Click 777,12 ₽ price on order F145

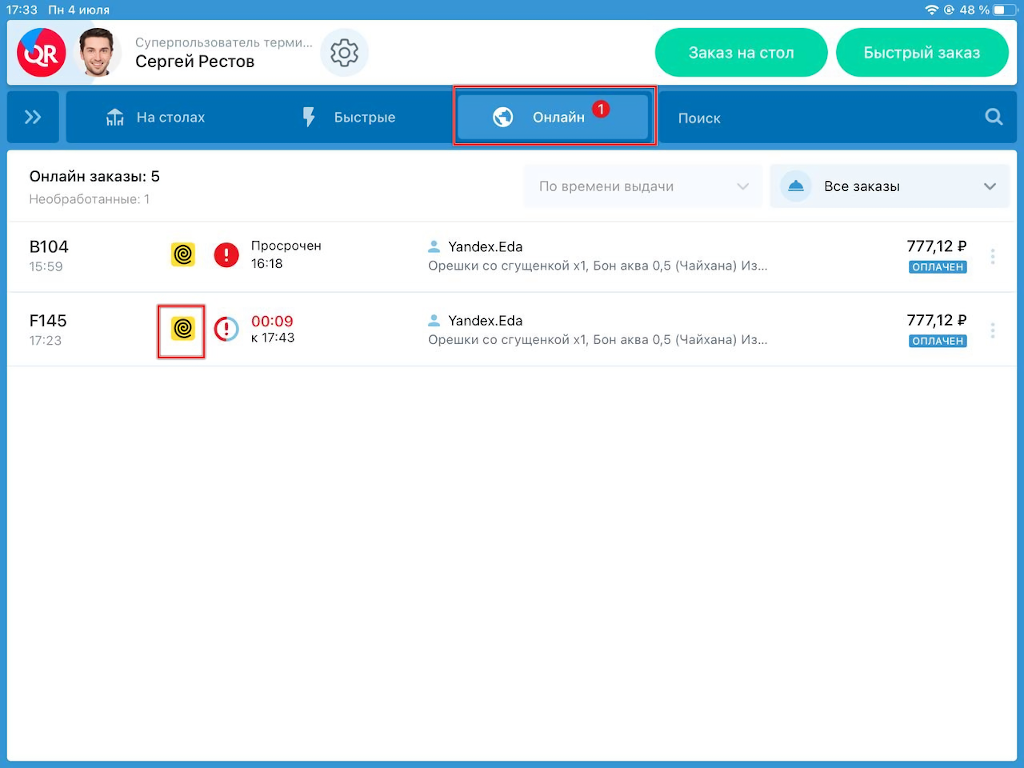point(936,320)
